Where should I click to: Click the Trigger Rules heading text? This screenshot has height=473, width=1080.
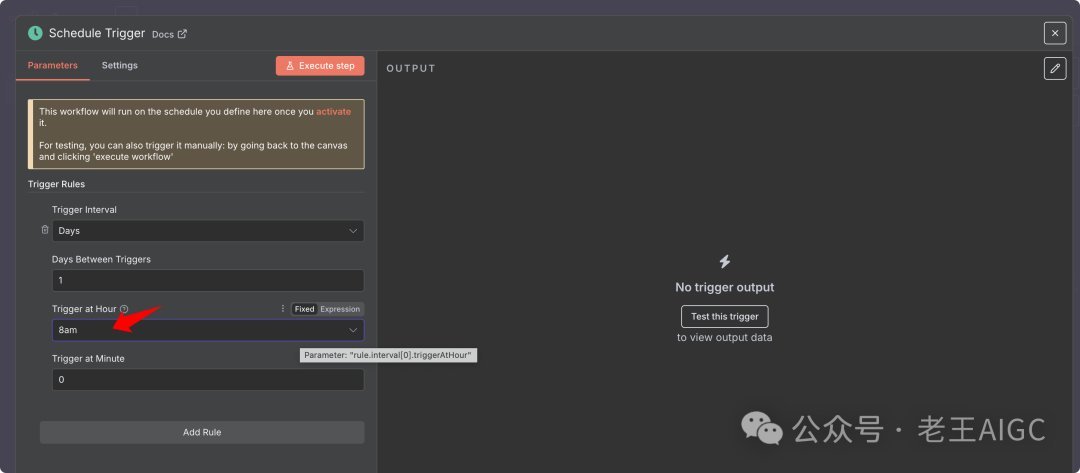pyautogui.click(x=56, y=184)
